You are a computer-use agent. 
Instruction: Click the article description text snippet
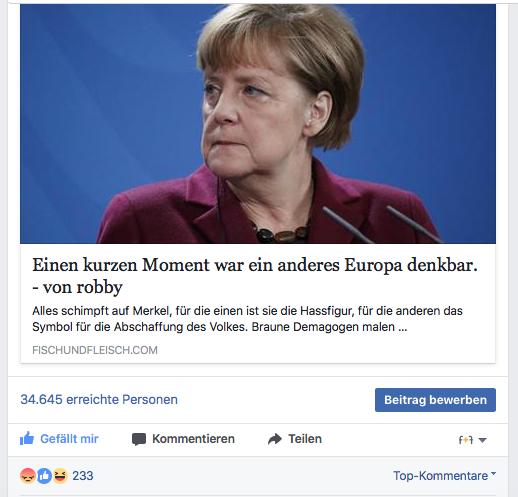click(x=247, y=319)
